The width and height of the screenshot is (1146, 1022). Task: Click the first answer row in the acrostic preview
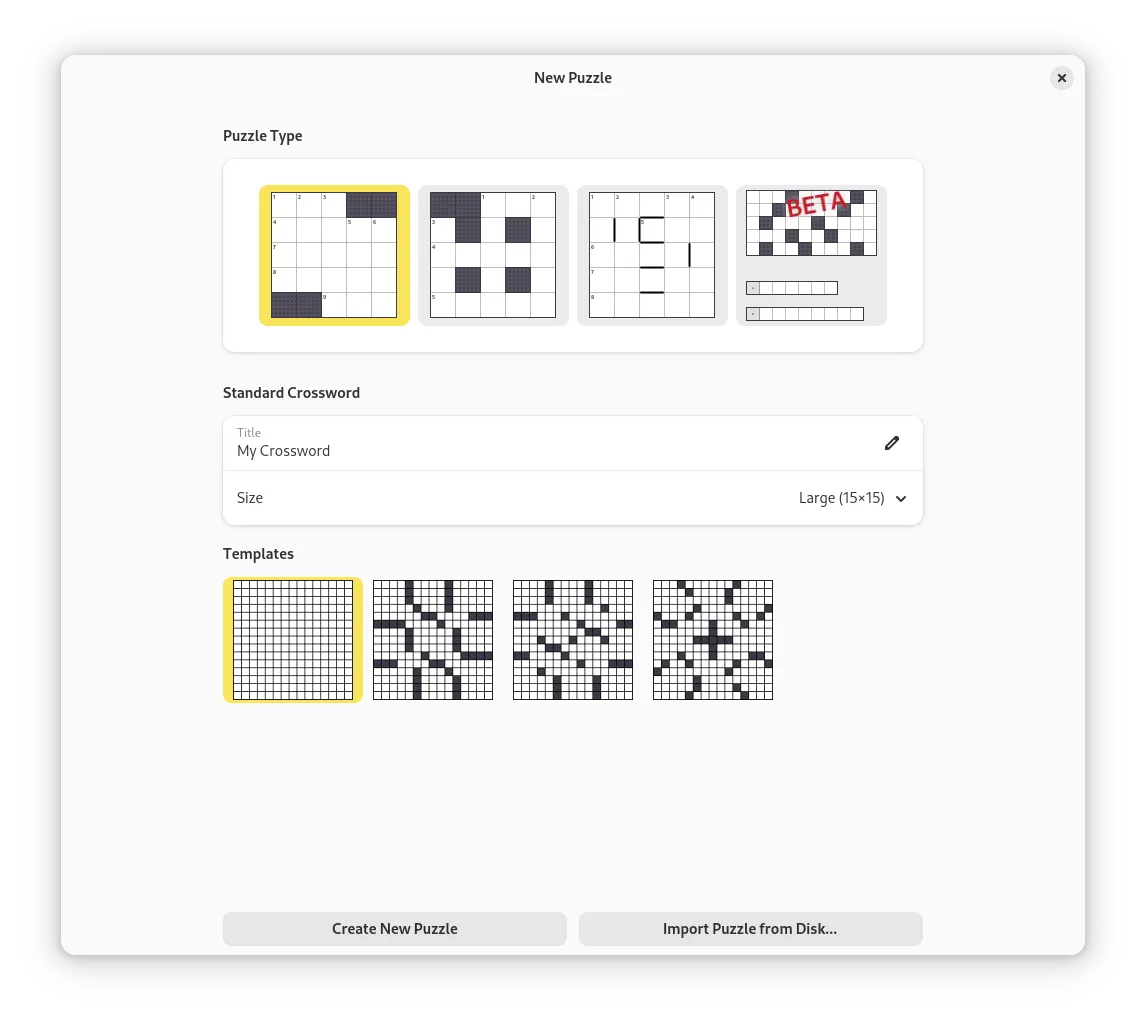pos(791,287)
